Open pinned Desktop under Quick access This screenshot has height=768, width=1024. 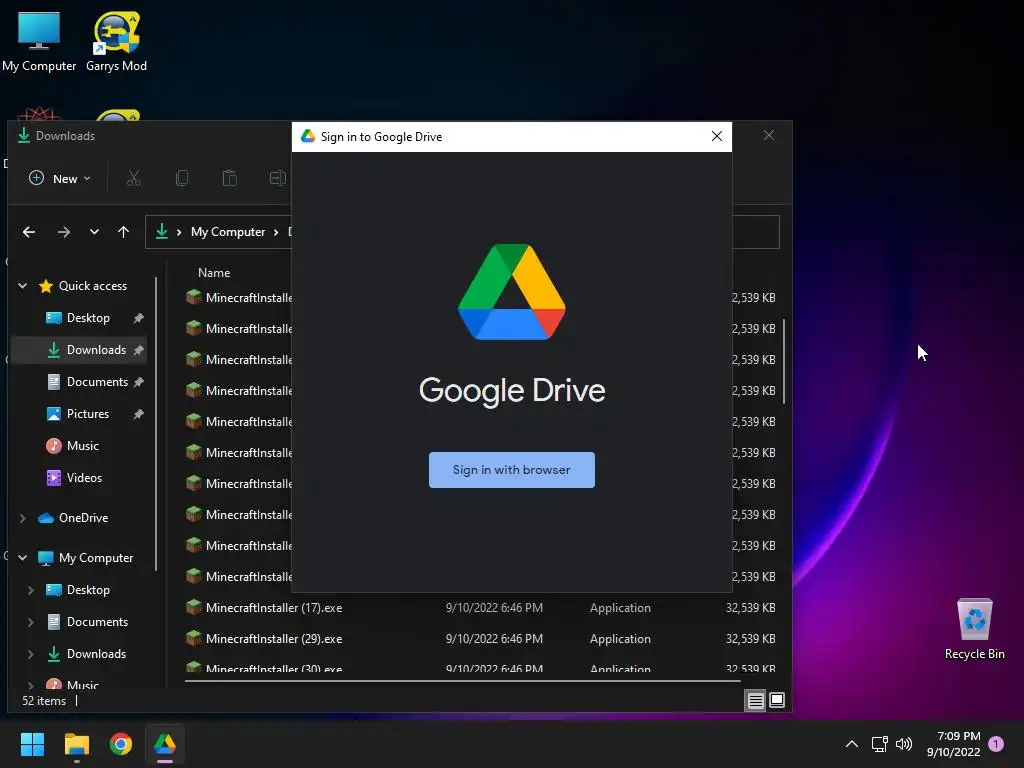click(88, 317)
